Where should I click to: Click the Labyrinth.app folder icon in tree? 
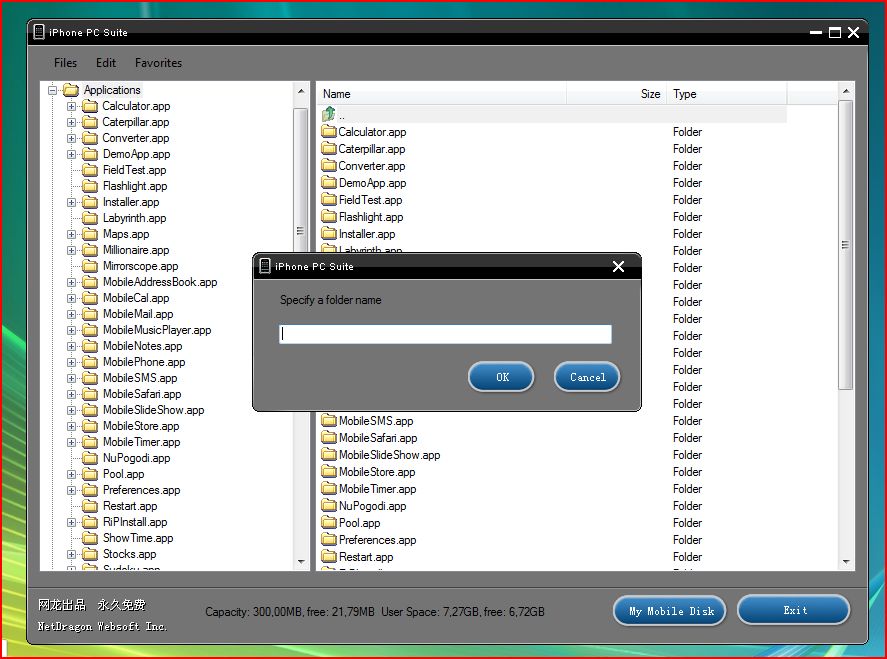pos(90,218)
